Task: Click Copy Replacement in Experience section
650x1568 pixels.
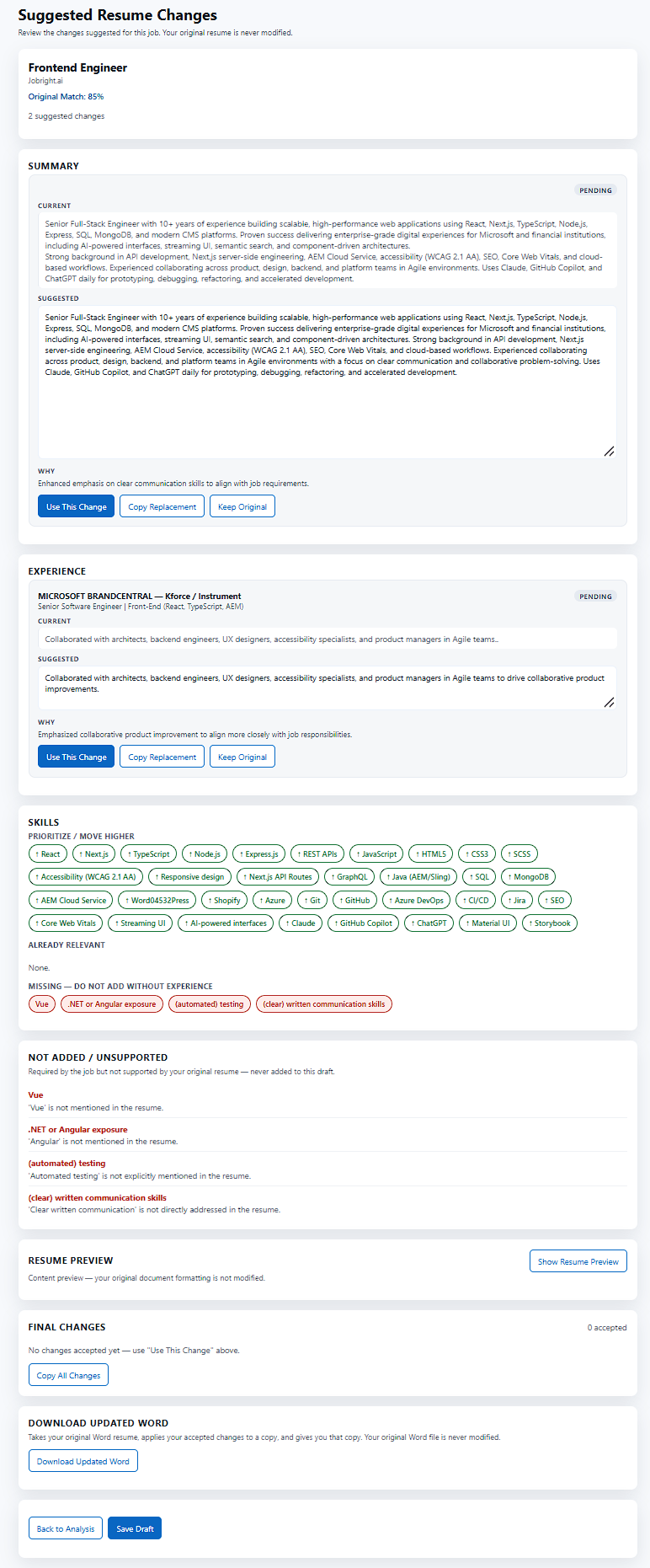Action: 162,757
